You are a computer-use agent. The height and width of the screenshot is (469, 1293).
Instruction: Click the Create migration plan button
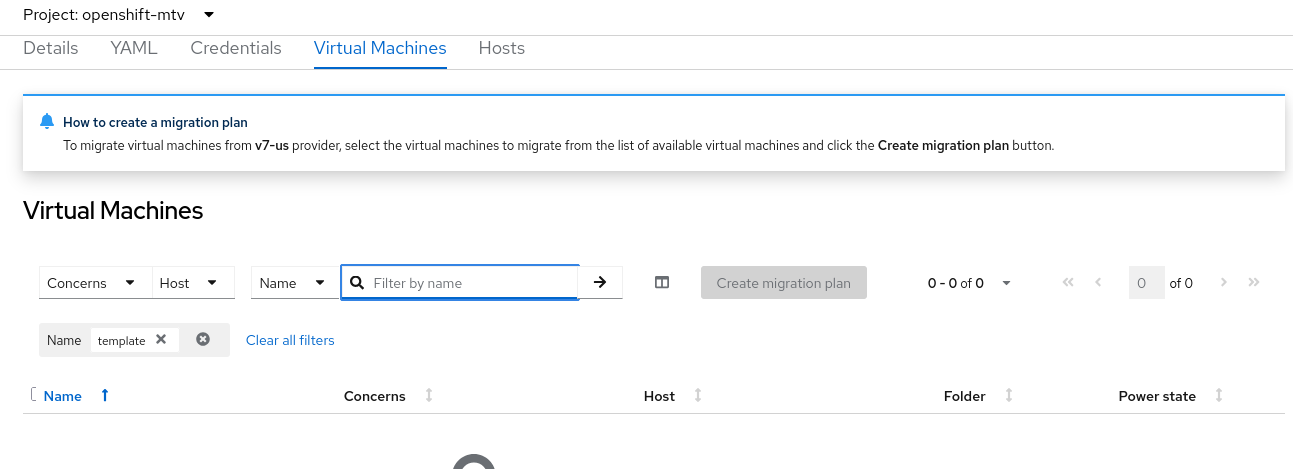(x=783, y=283)
